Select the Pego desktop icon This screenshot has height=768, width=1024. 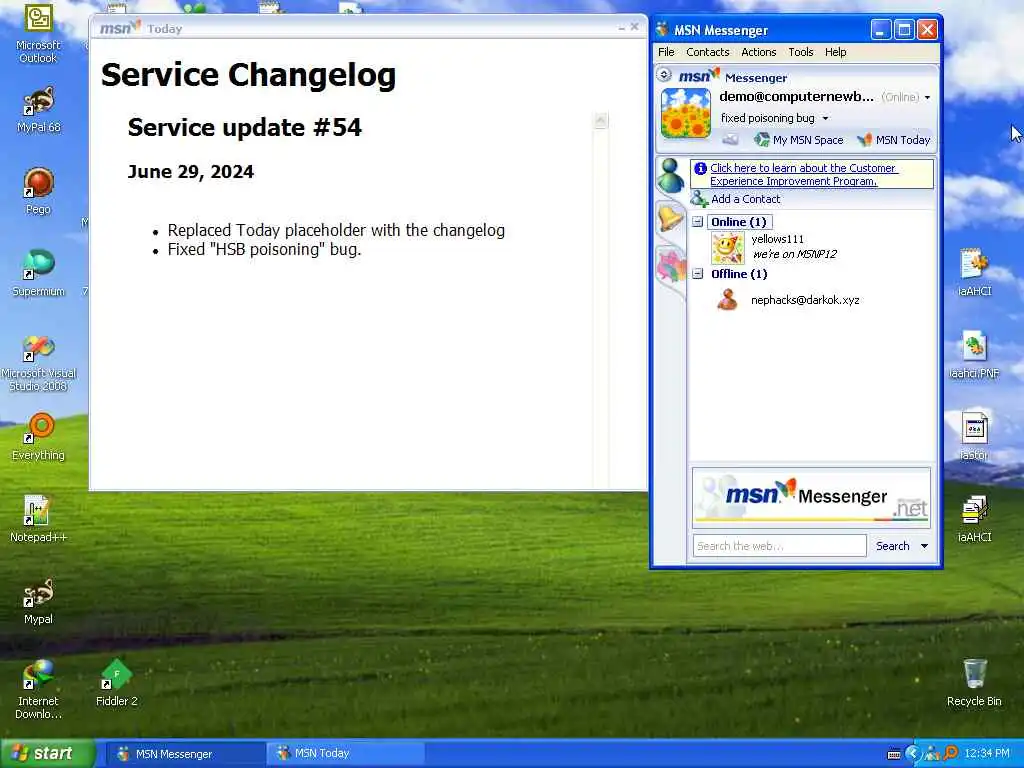click(39, 191)
